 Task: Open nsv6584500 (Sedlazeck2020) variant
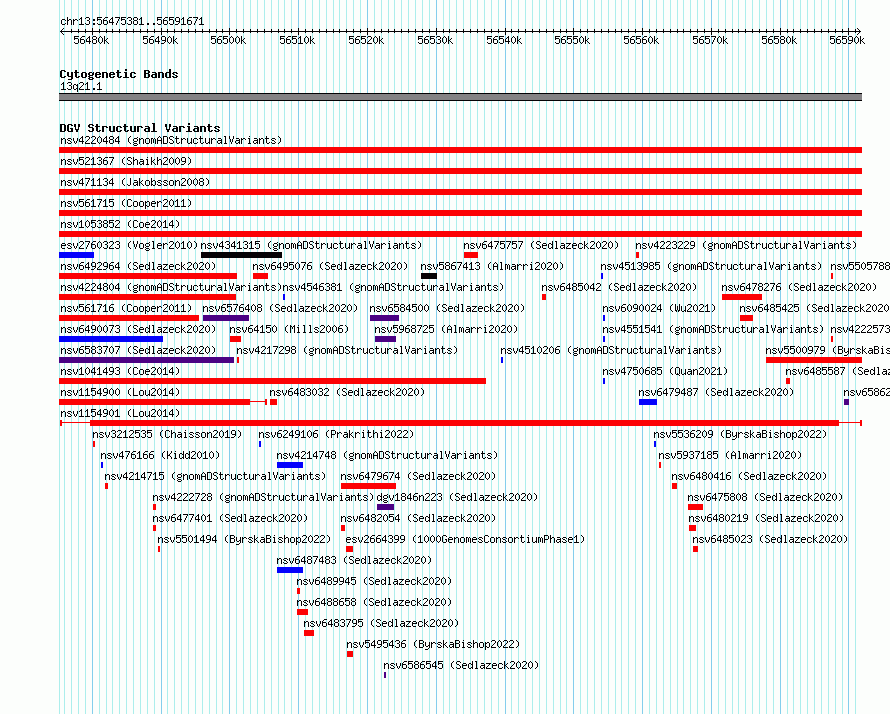pos(447,308)
